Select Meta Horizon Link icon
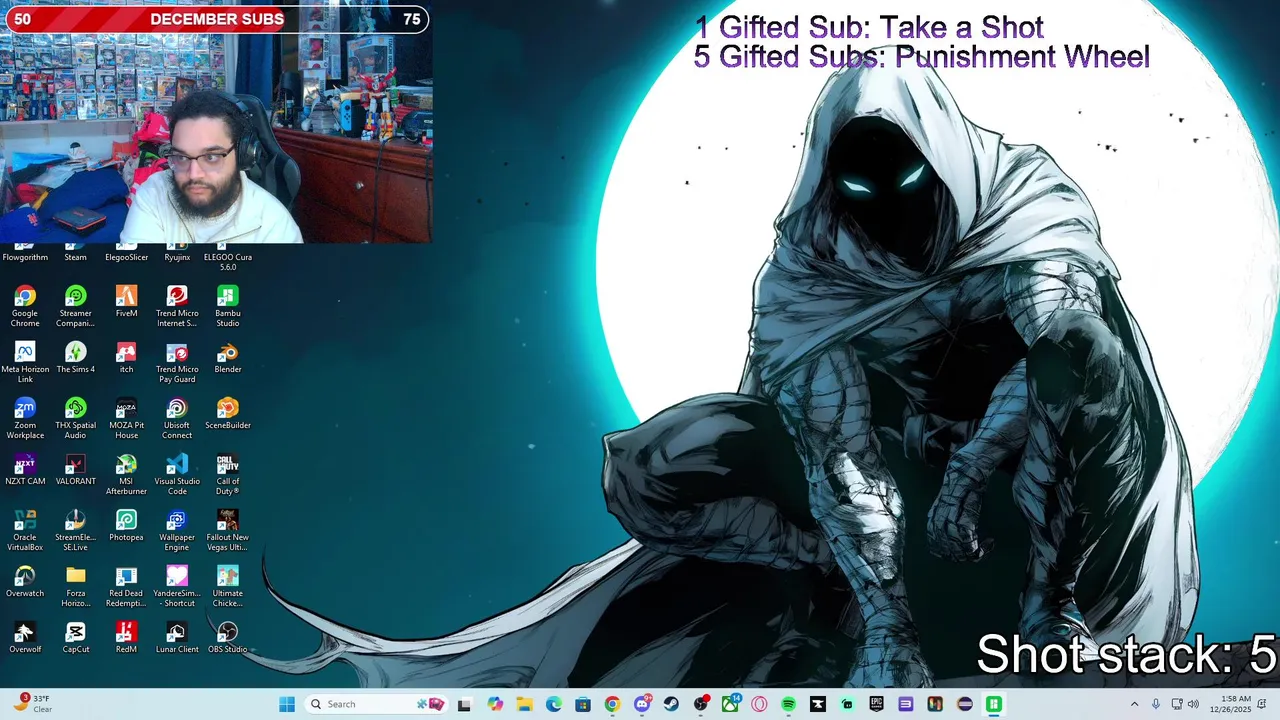Image resolution: width=1280 pixels, height=720 pixels. [x=25, y=362]
